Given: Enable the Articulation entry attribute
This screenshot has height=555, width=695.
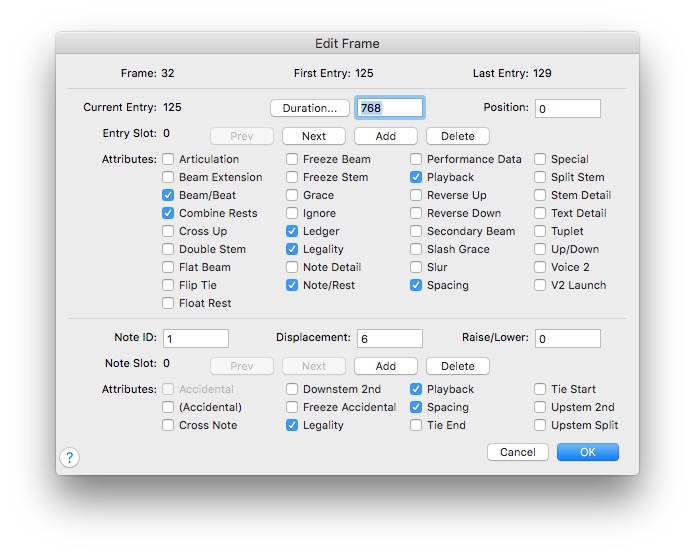Looking at the screenshot, I should click(x=168, y=159).
